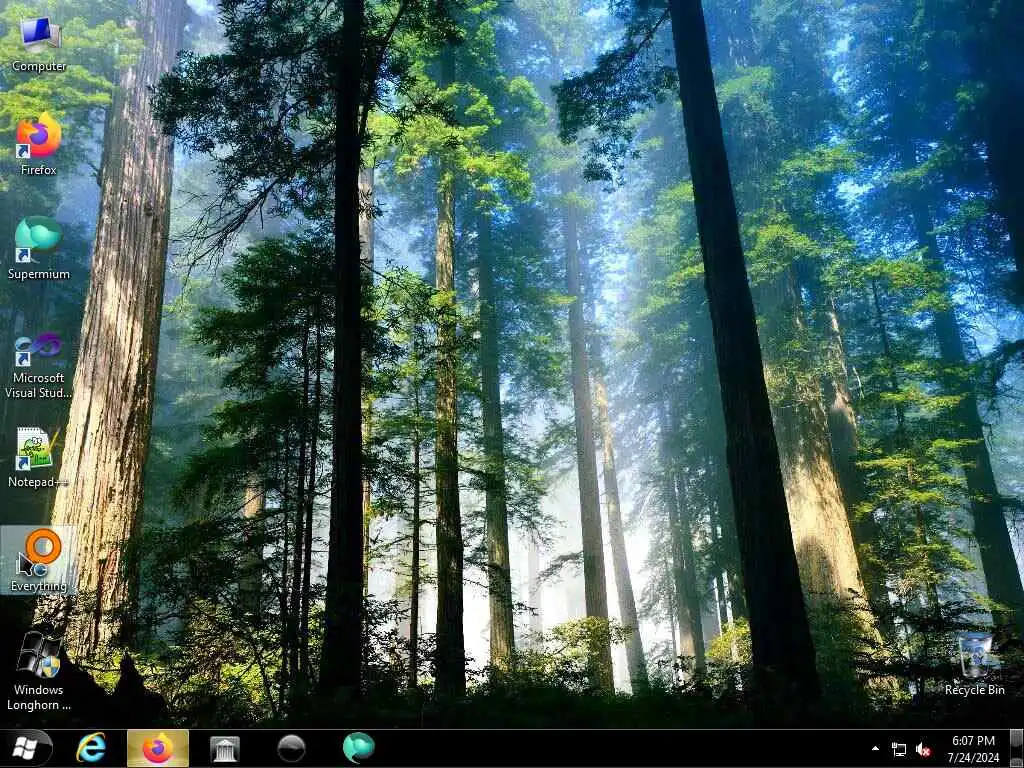Show hidden system tray icons
Viewport: 1024px width, 768px height.
(875, 749)
